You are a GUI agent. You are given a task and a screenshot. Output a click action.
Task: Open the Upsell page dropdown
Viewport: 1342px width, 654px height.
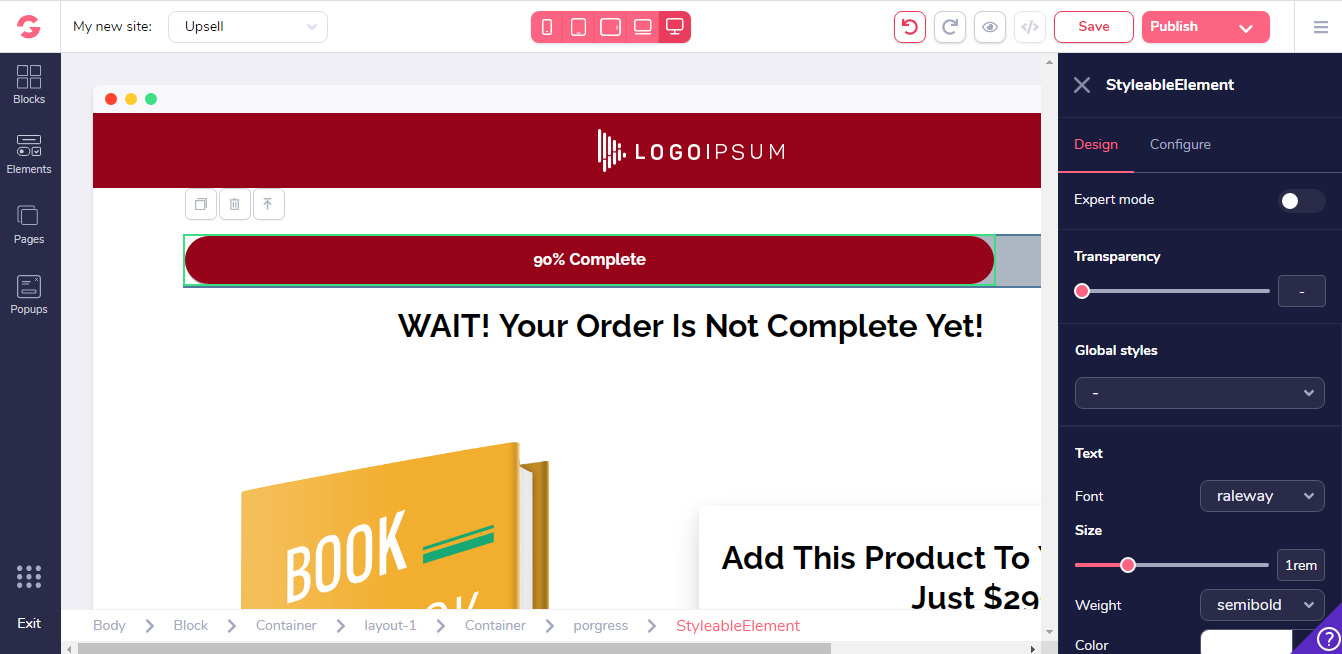(248, 27)
